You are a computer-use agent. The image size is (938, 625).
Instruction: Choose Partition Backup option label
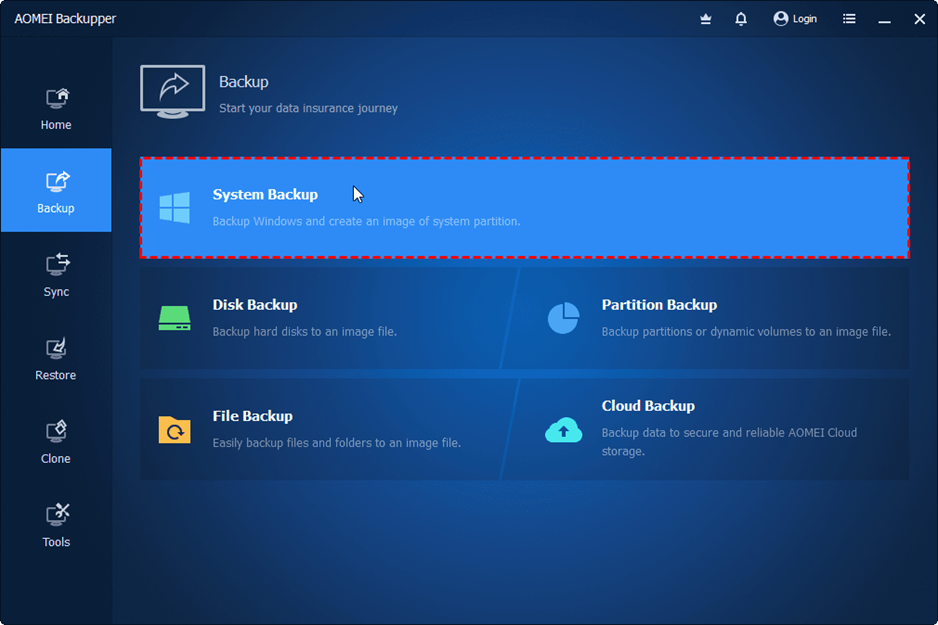click(659, 305)
